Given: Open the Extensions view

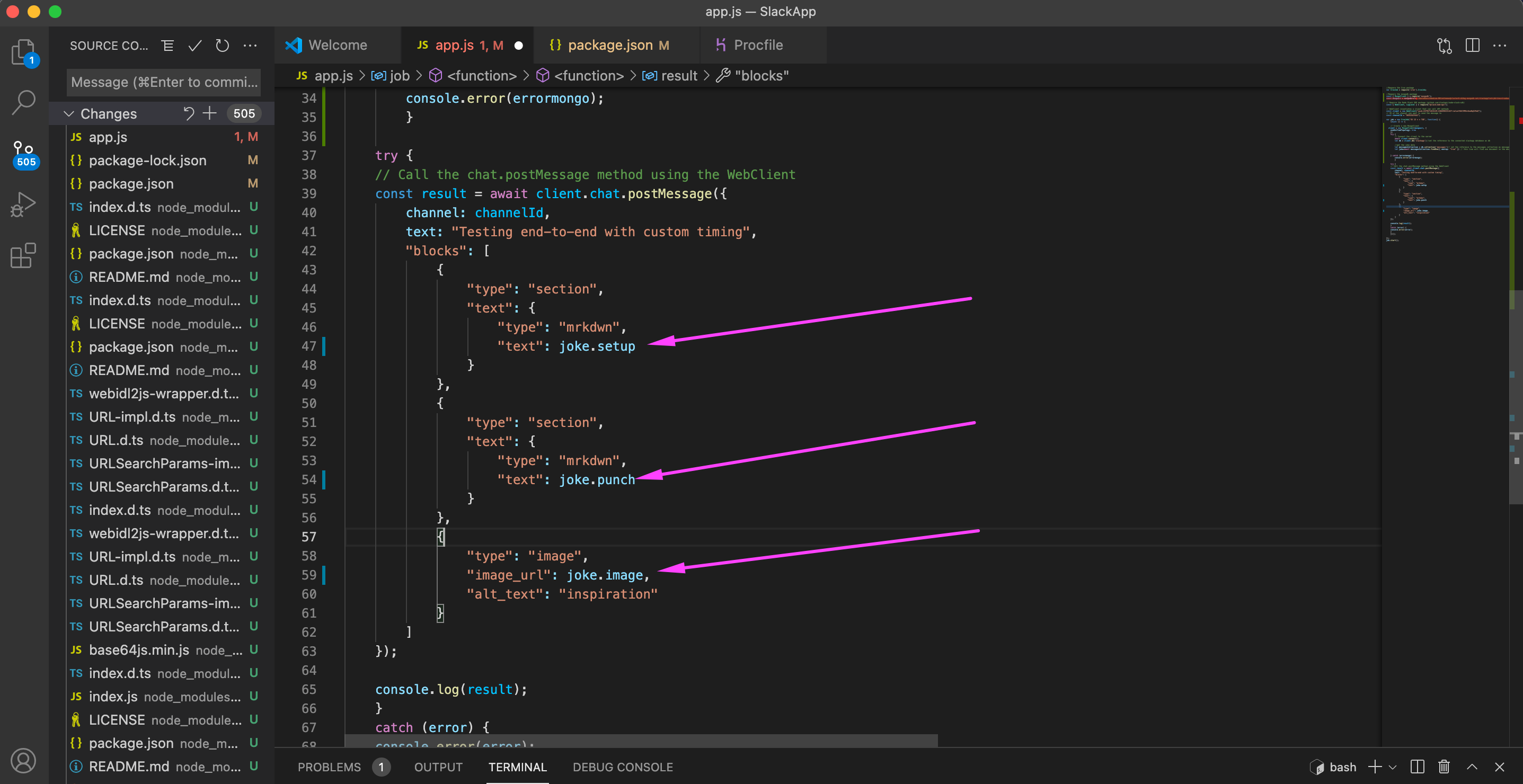Looking at the screenshot, I should click(24, 255).
